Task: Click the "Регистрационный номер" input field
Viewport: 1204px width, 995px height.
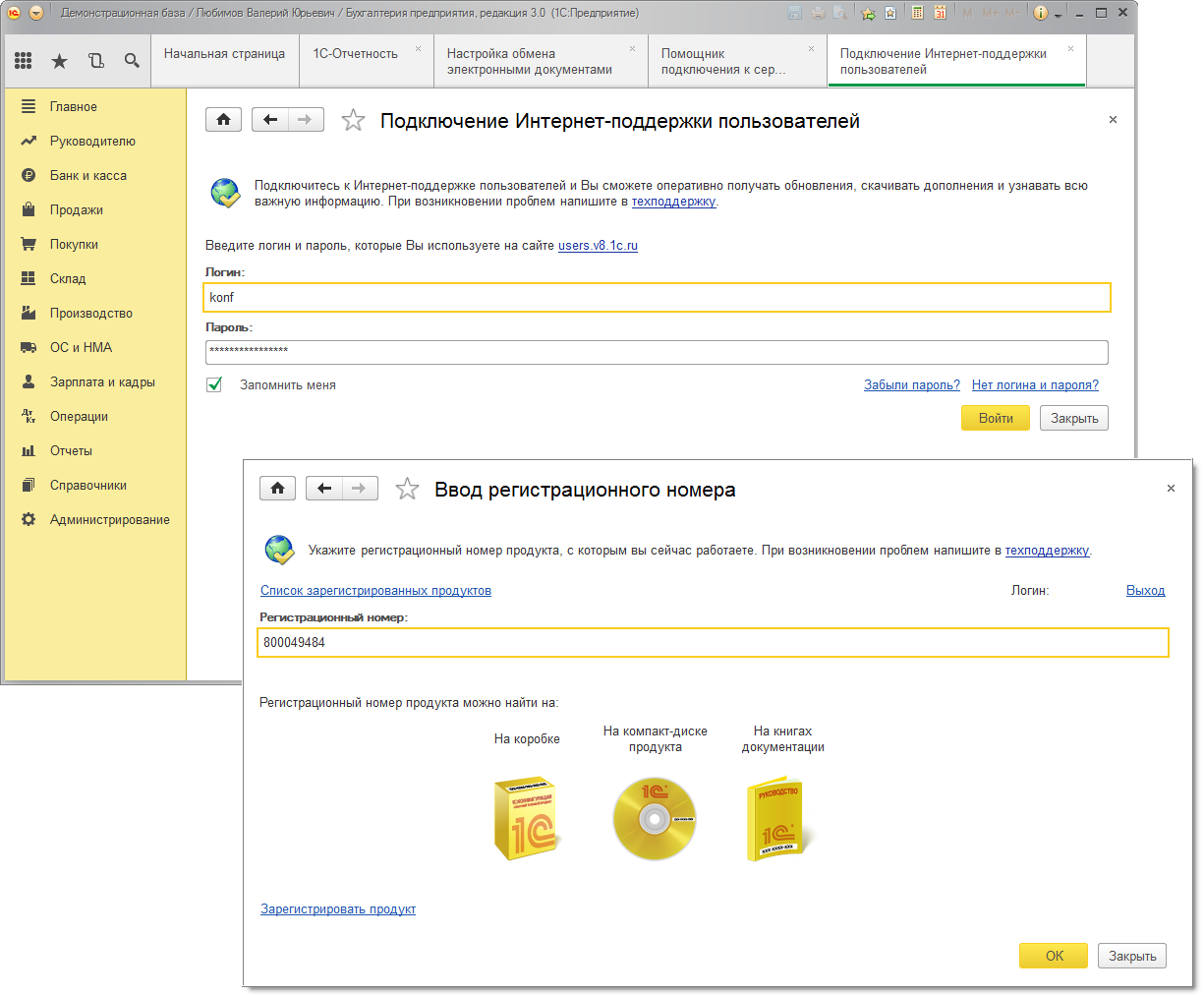Action: point(714,642)
